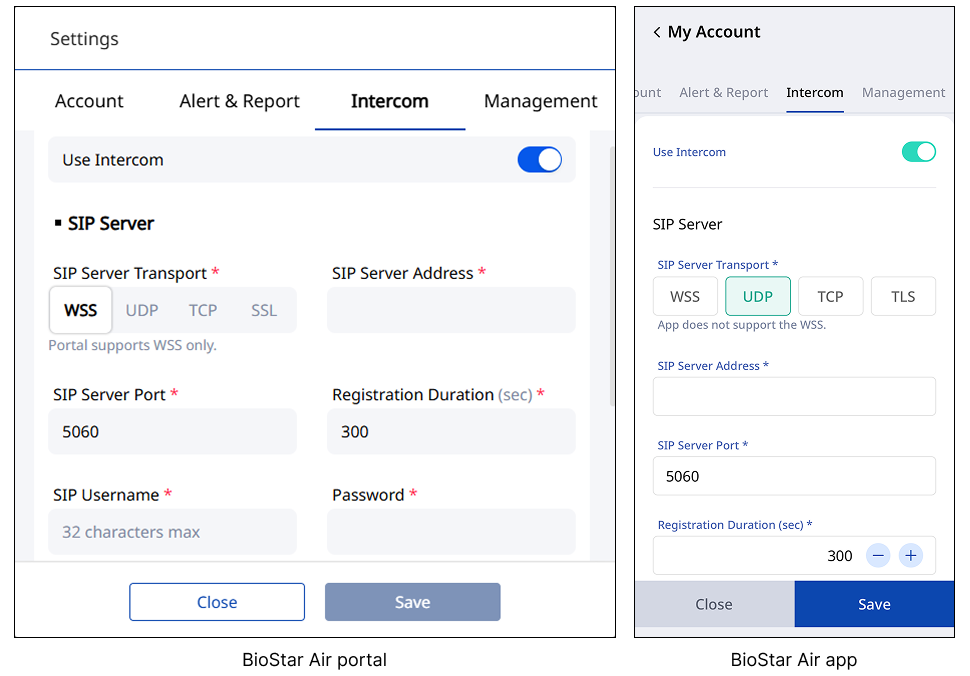This screenshot has width=970, height=676.
Task: Open the Management tab in the portal
Action: [x=540, y=101]
